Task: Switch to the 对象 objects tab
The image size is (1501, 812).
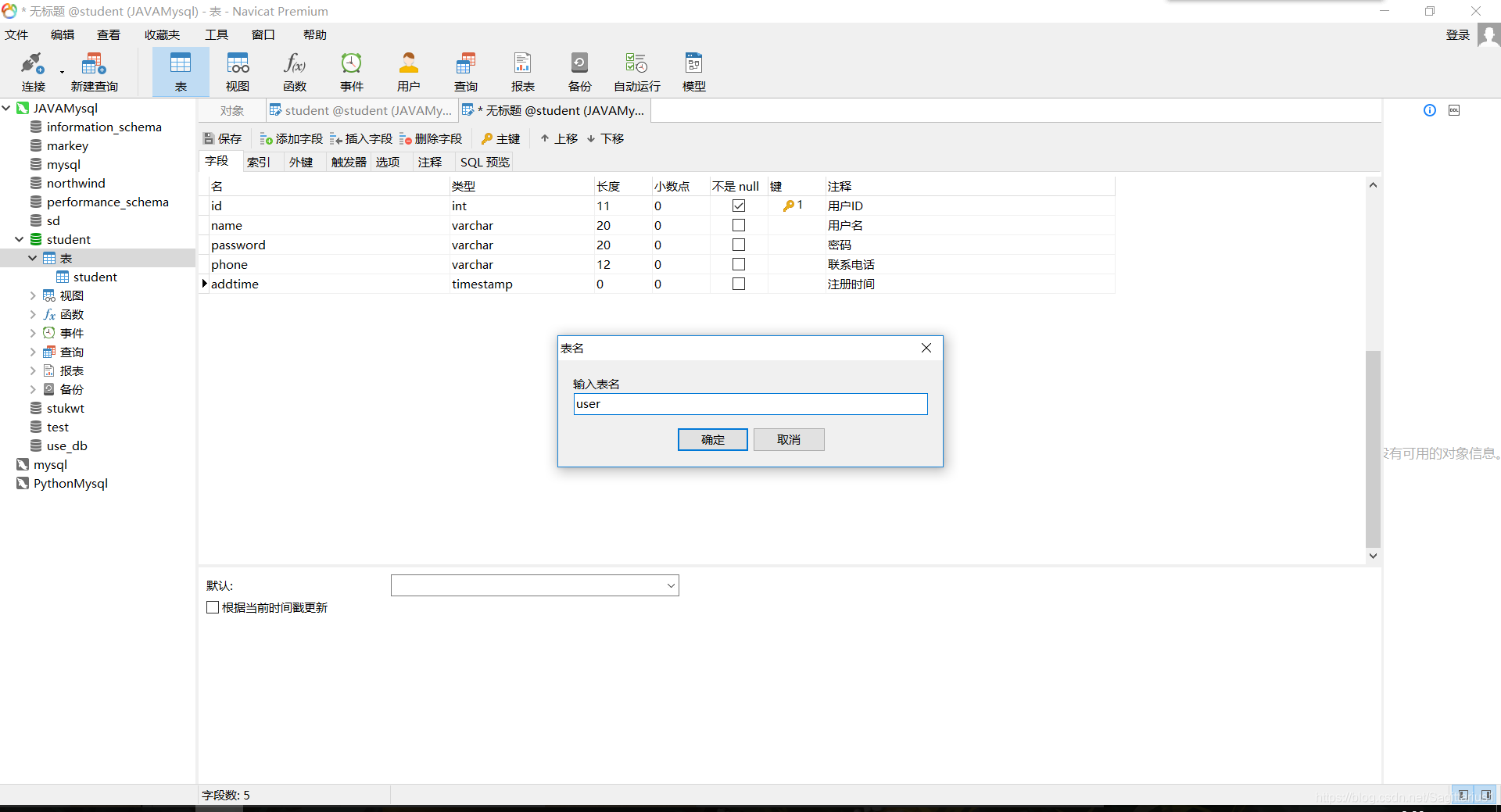Action: coord(232,111)
